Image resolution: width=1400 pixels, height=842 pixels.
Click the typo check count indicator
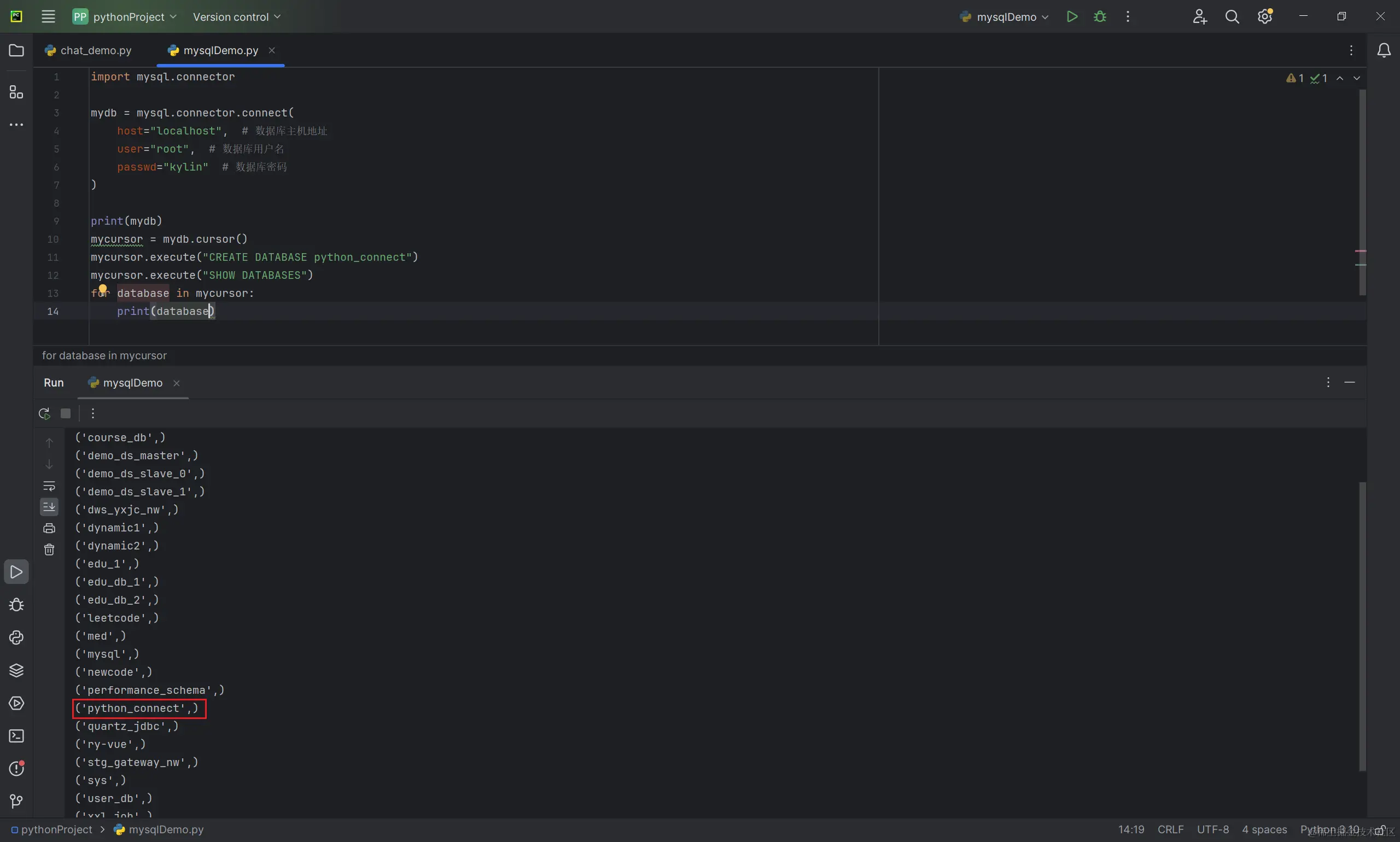click(x=1319, y=78)
